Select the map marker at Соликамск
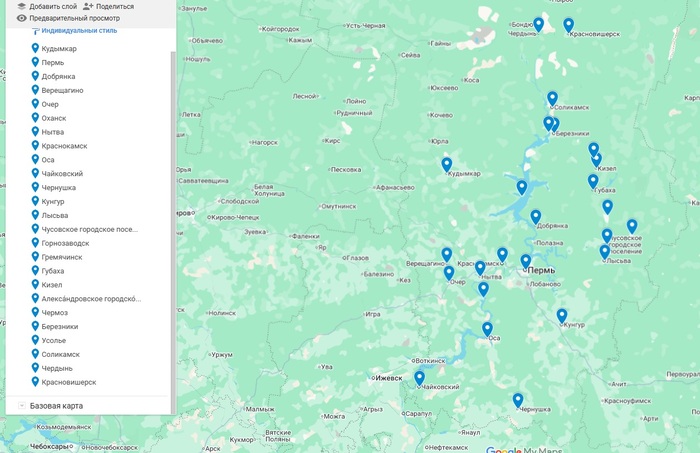This screenshot has height=453, width=700. coord(552,99)
